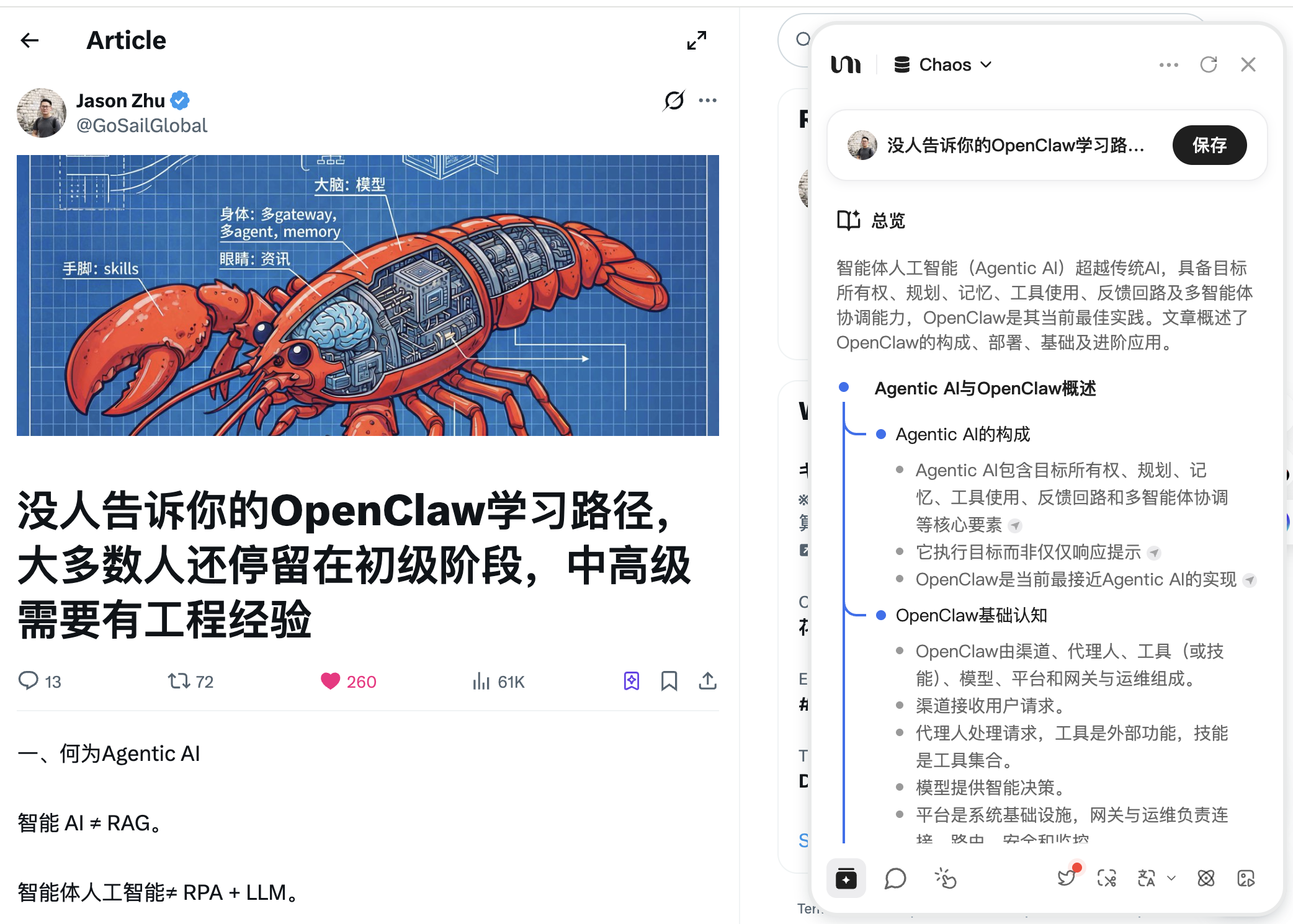Open the Chaos workspace dropdown
The width and height of the screenshot is (1293, 924).
pos(943,64)
